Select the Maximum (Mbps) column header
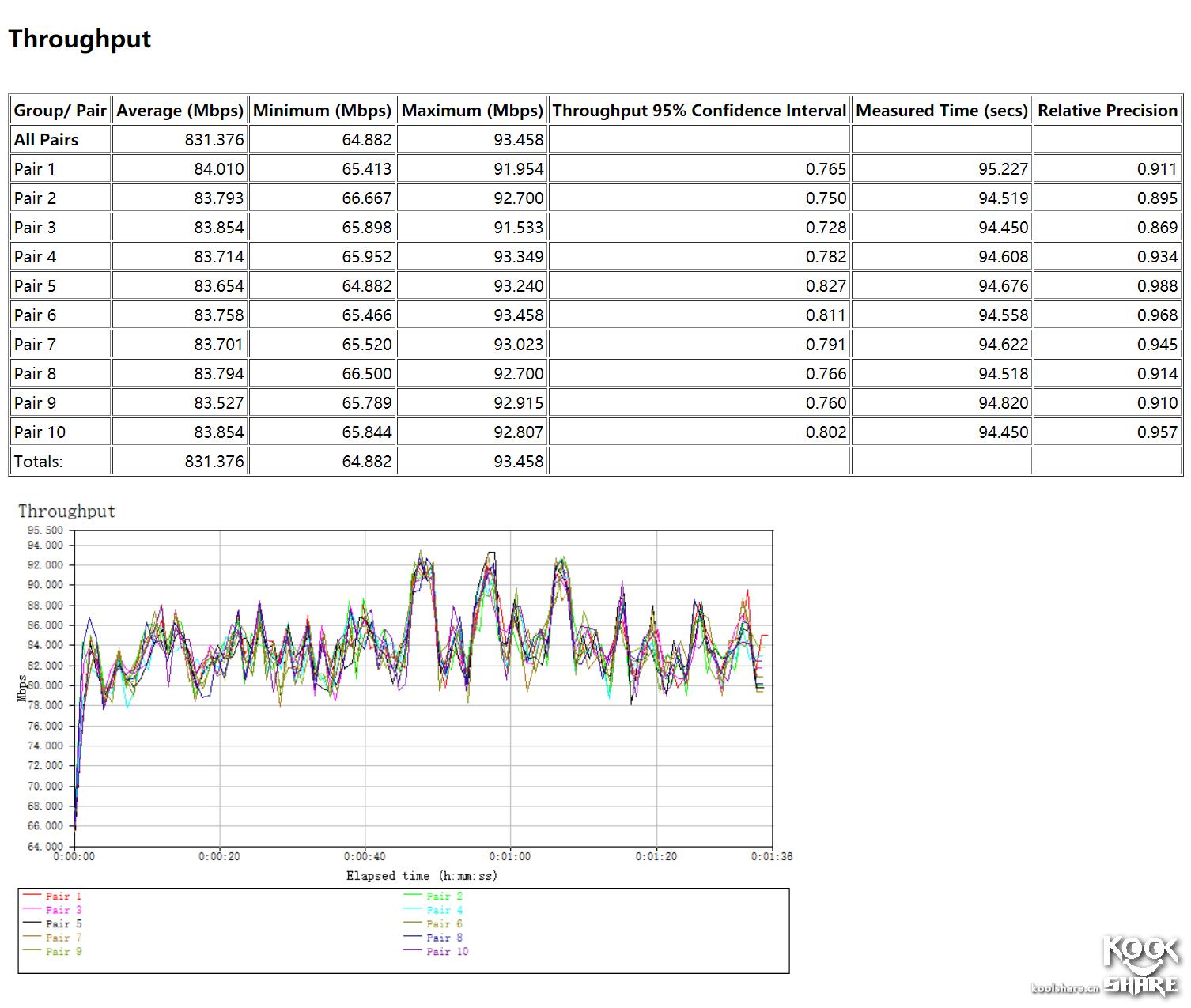The image size is (1191, 1008). click(x=472, y=111)
